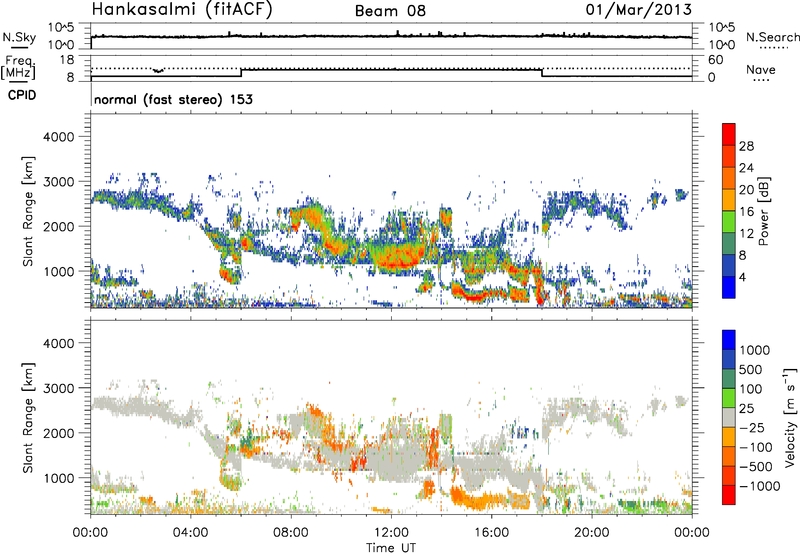Click the 12:00 time axis label
Screen dimensions: 800x554
pos(391,533)
